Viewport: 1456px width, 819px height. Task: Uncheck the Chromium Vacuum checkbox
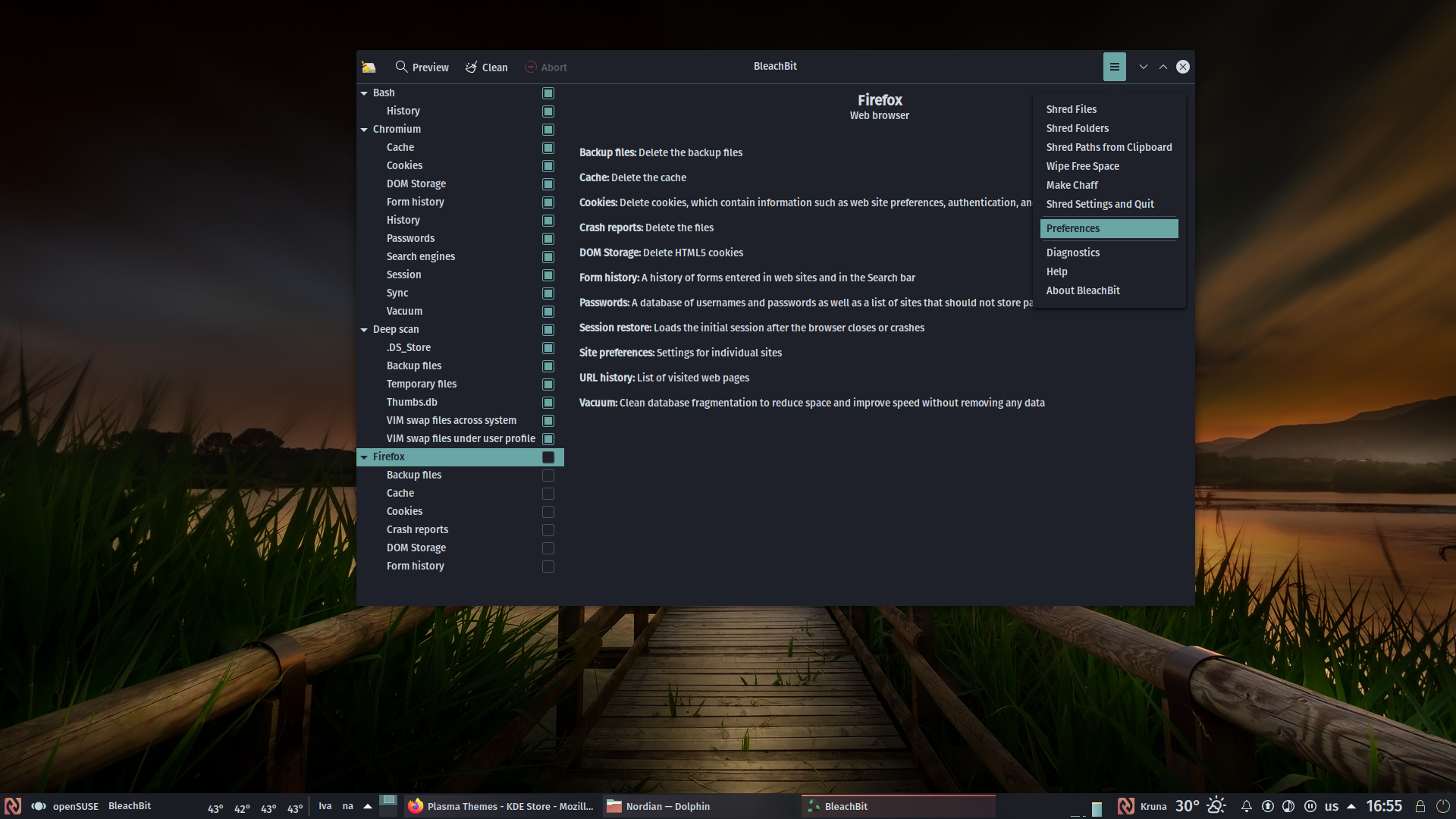(x=548, y=312)
